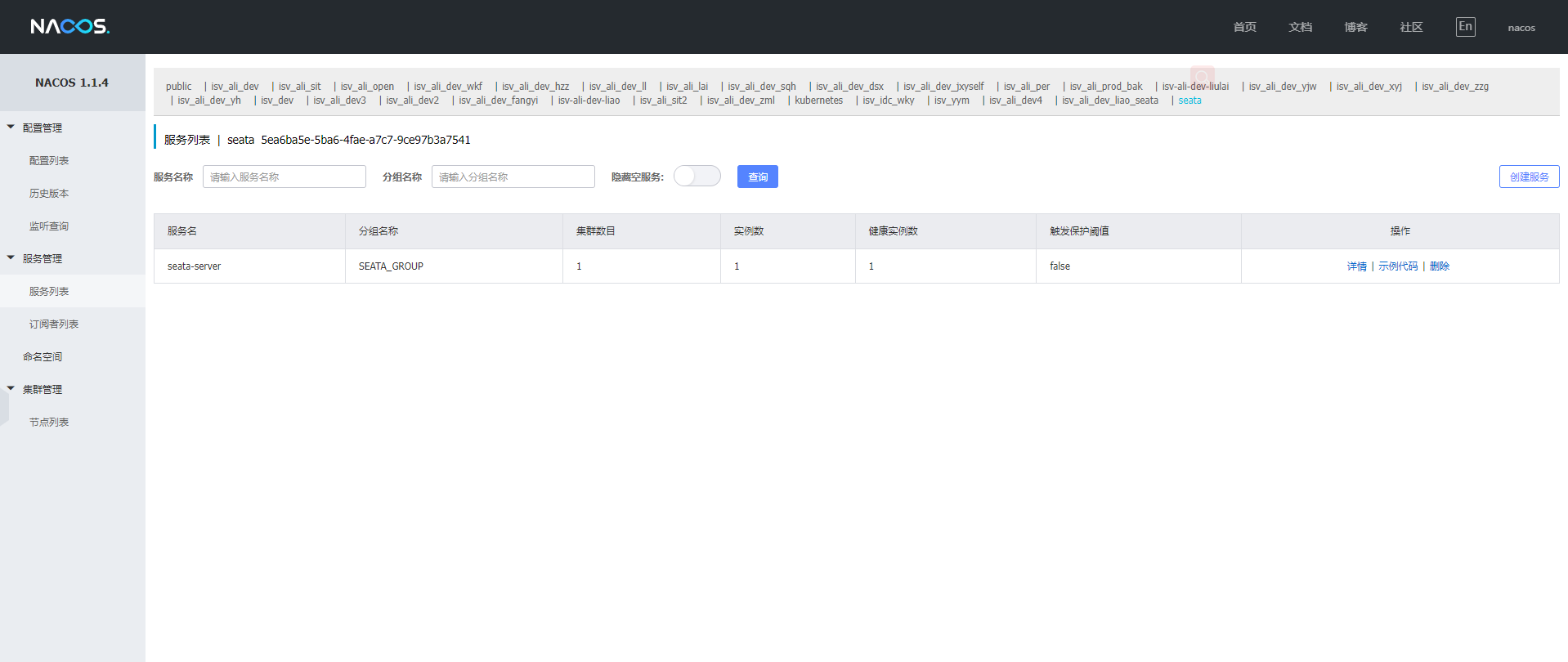Focus the 分组名称 input field

pyautogui.click(x=513, y=177)
